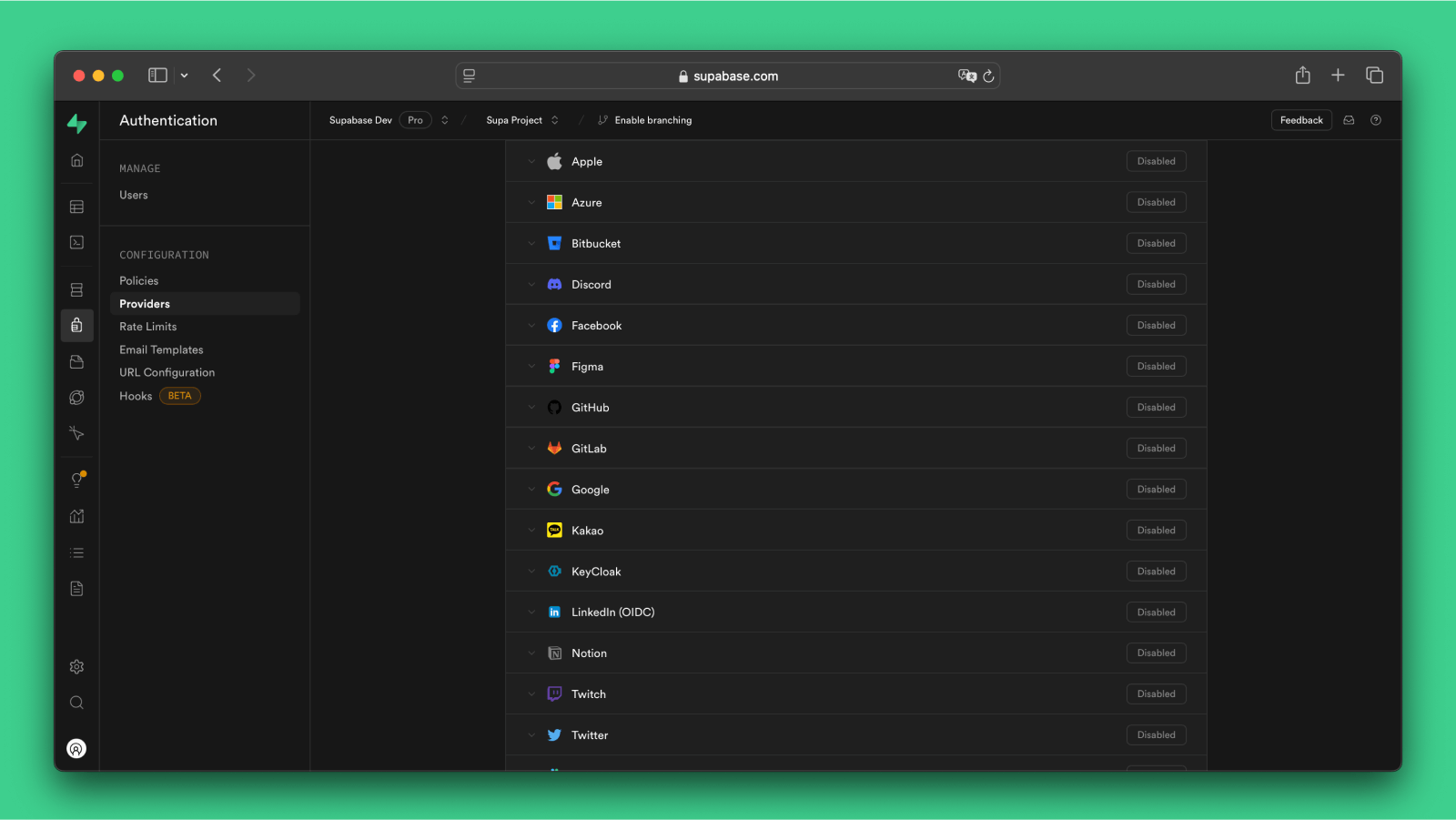1456x820 pixels.
Task: Open Rate Limits settings
Action: [148, 327]
